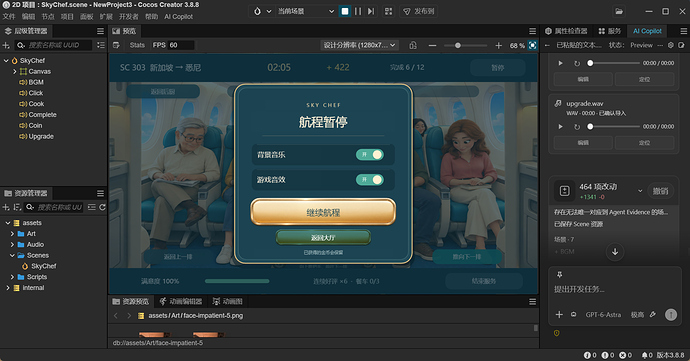Expand the Audio folder
This screenshot has width=690, height=361.
coord(12,244)
